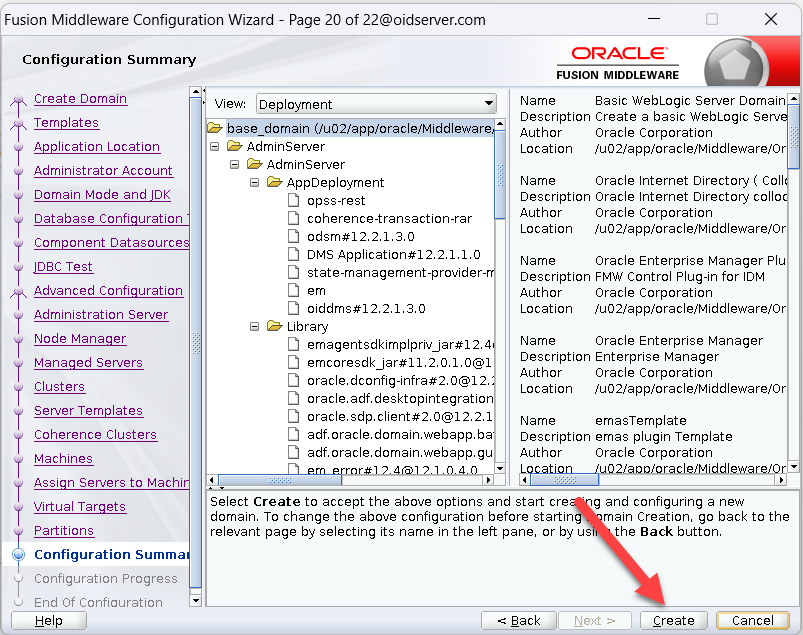Select the coherence-transaction-rar tree item
Screen dimensions: 803x635
coord(389,218)
